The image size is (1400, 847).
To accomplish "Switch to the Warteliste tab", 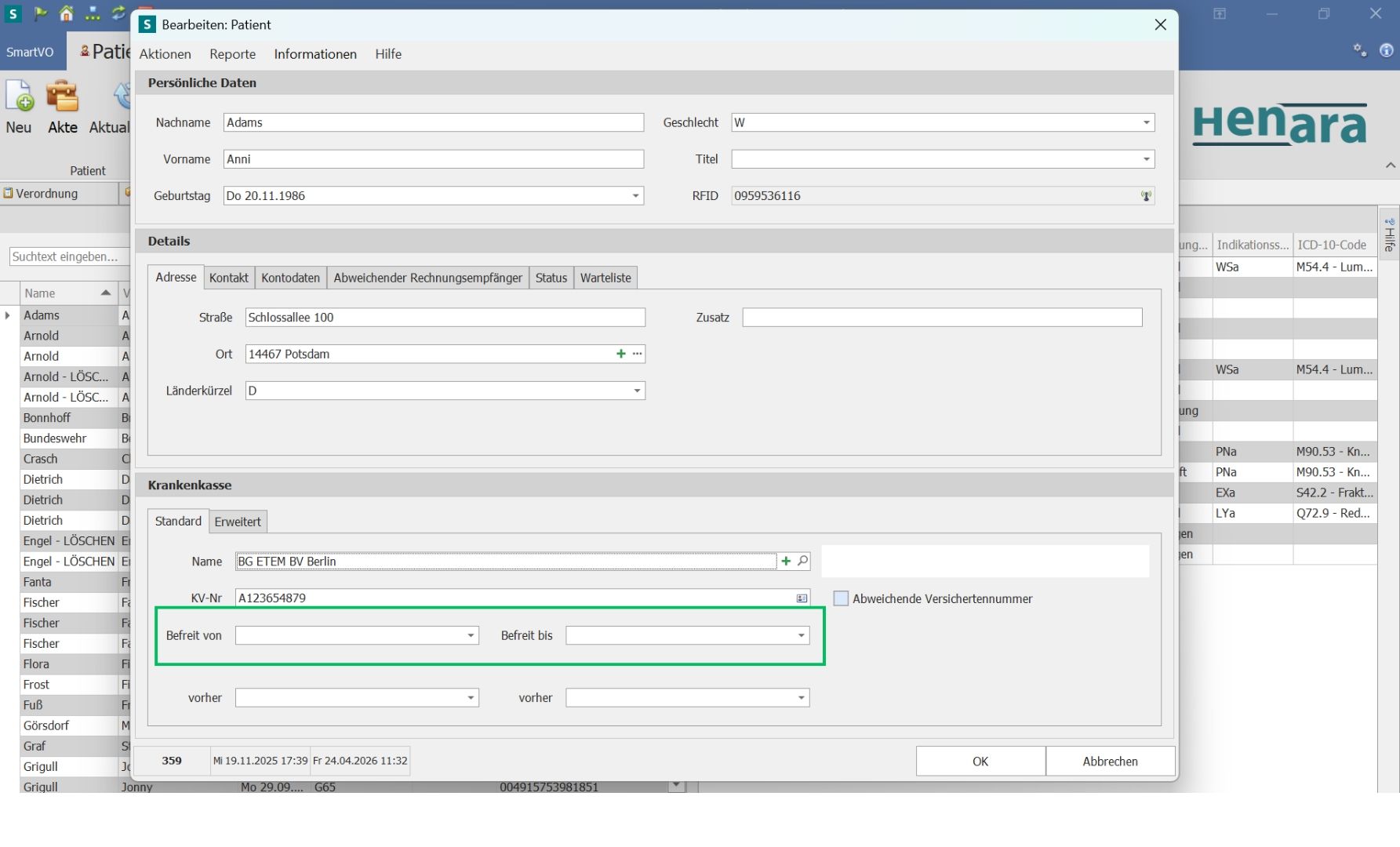I will 605,278.
